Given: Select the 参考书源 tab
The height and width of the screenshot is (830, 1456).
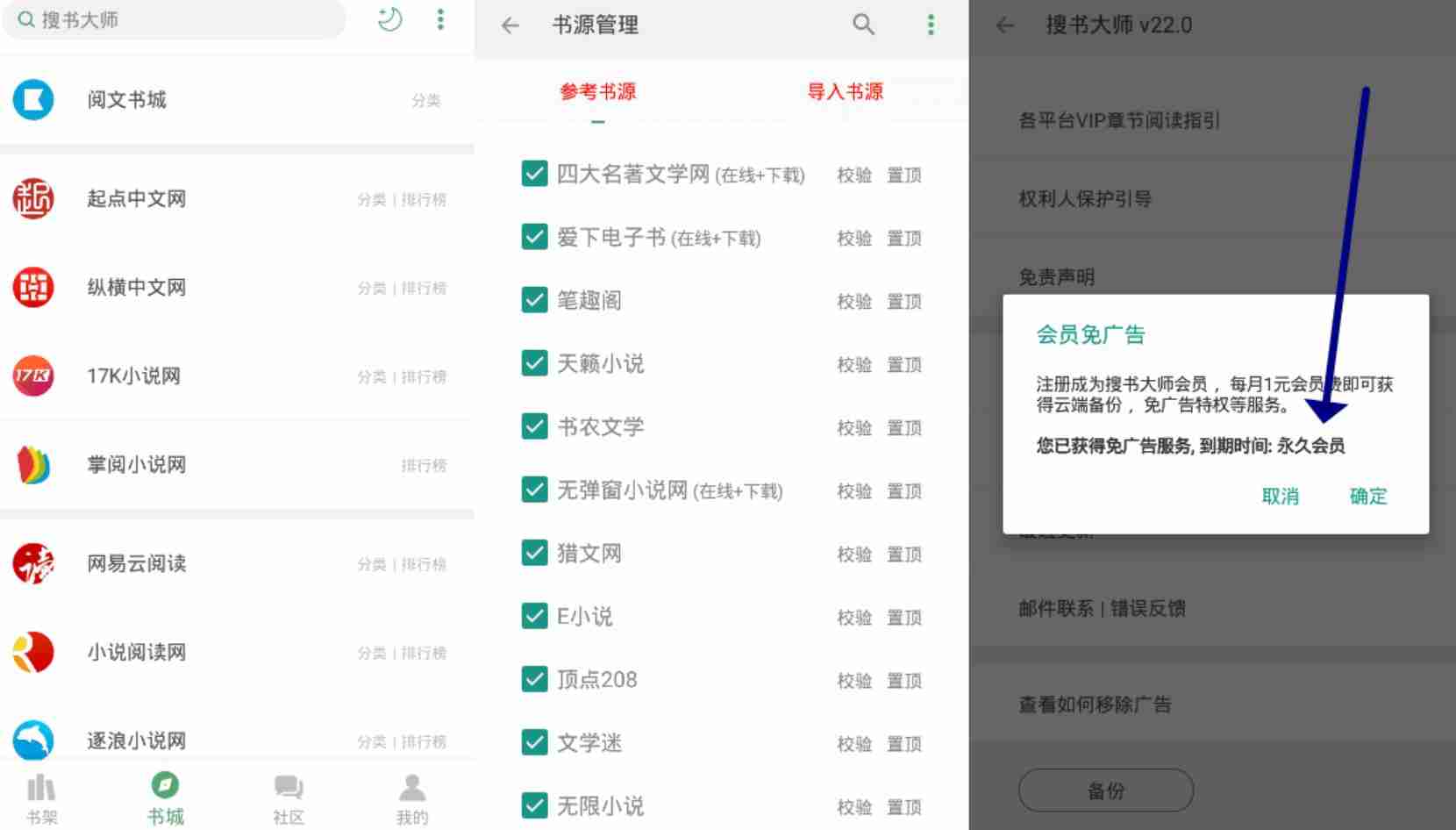Looking at the screenshot, I should tap(598, 91).
